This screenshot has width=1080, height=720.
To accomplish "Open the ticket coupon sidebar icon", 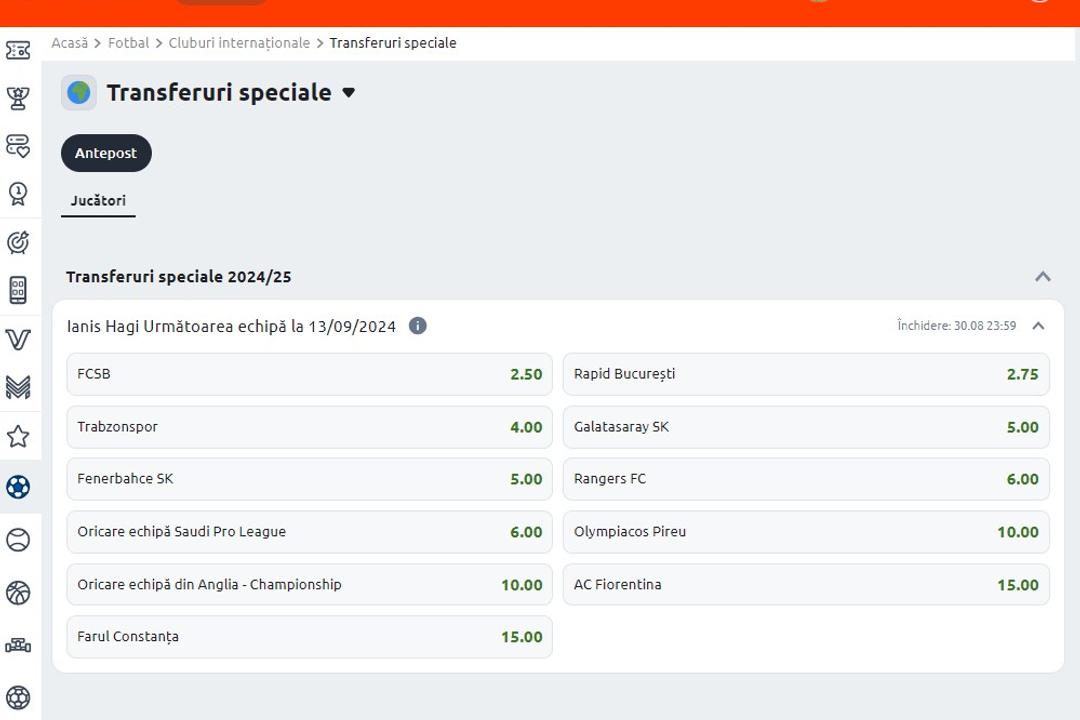I will [18, 50].
